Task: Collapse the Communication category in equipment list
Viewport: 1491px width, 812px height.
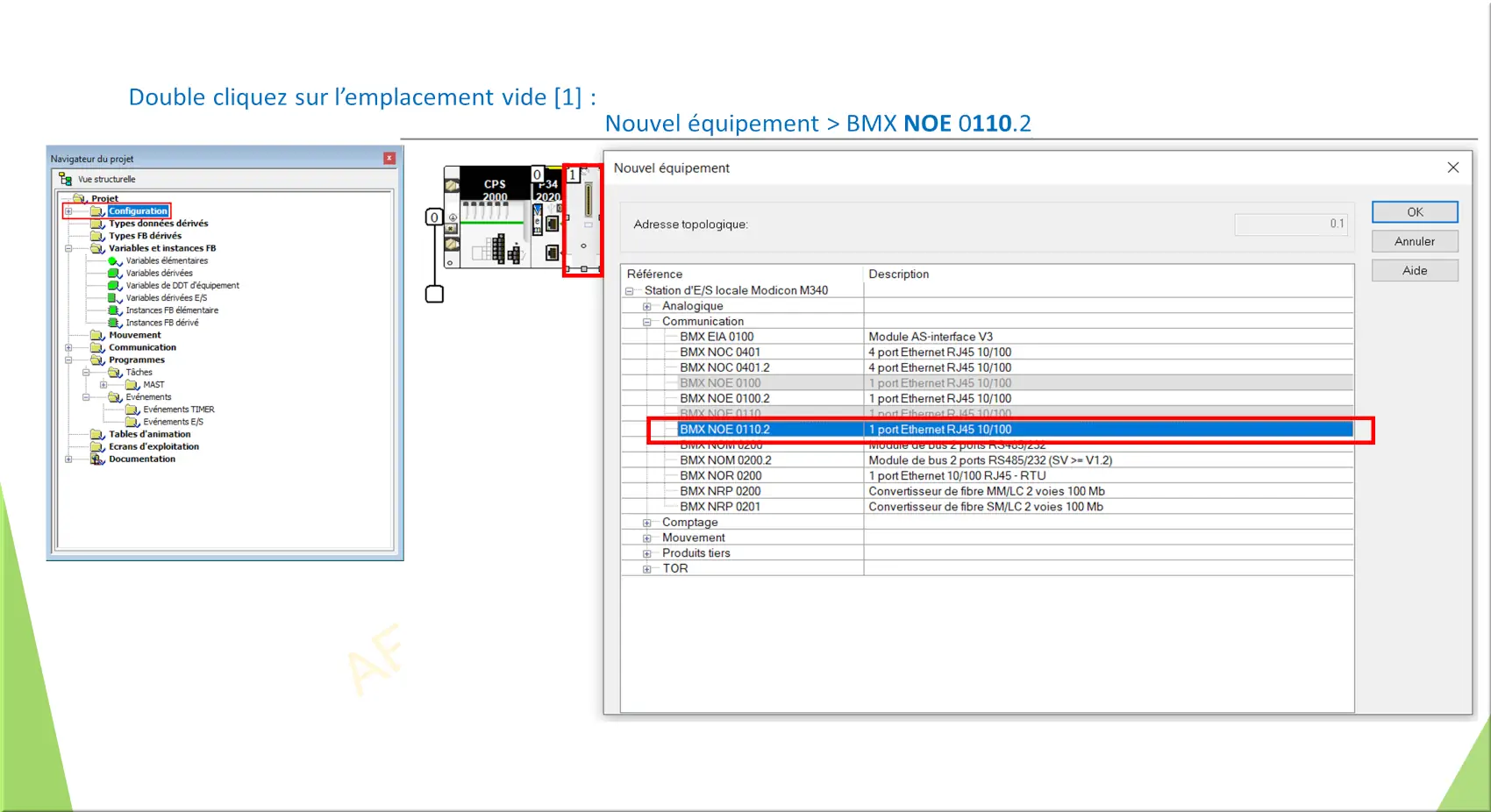Action: [x=647, y=322]
